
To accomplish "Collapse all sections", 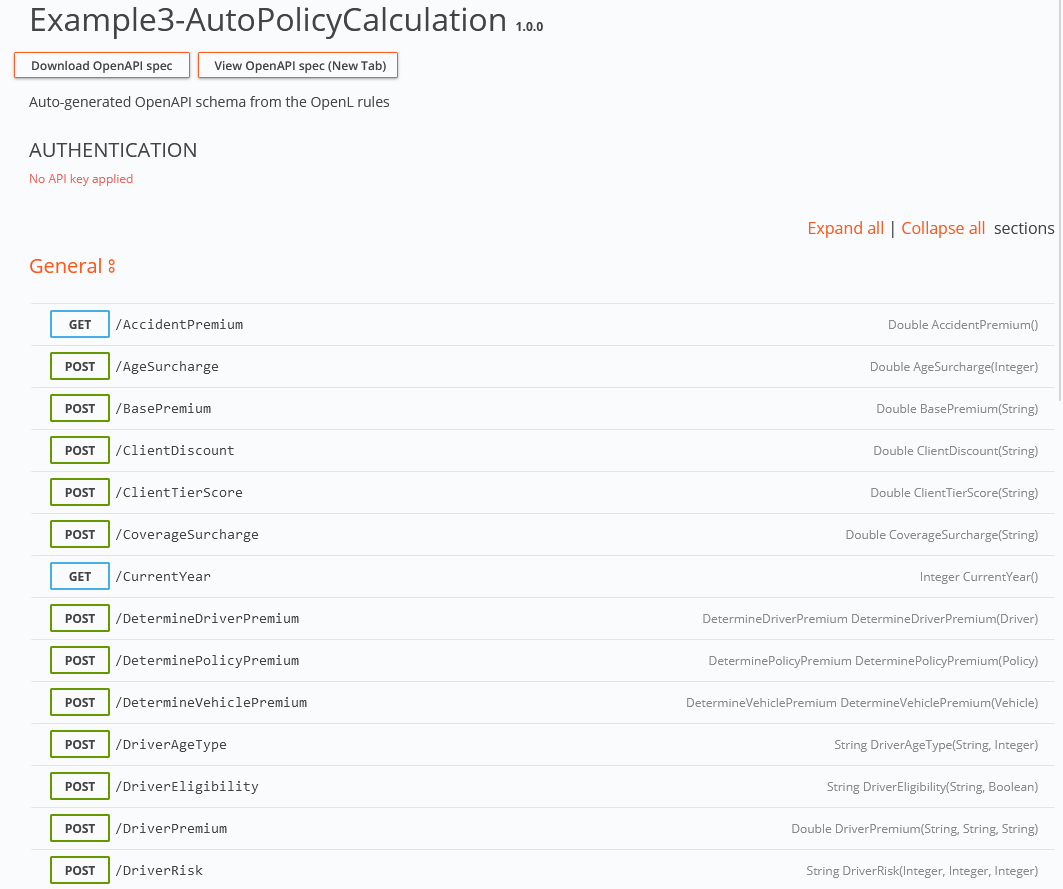I will click(943, 228).
